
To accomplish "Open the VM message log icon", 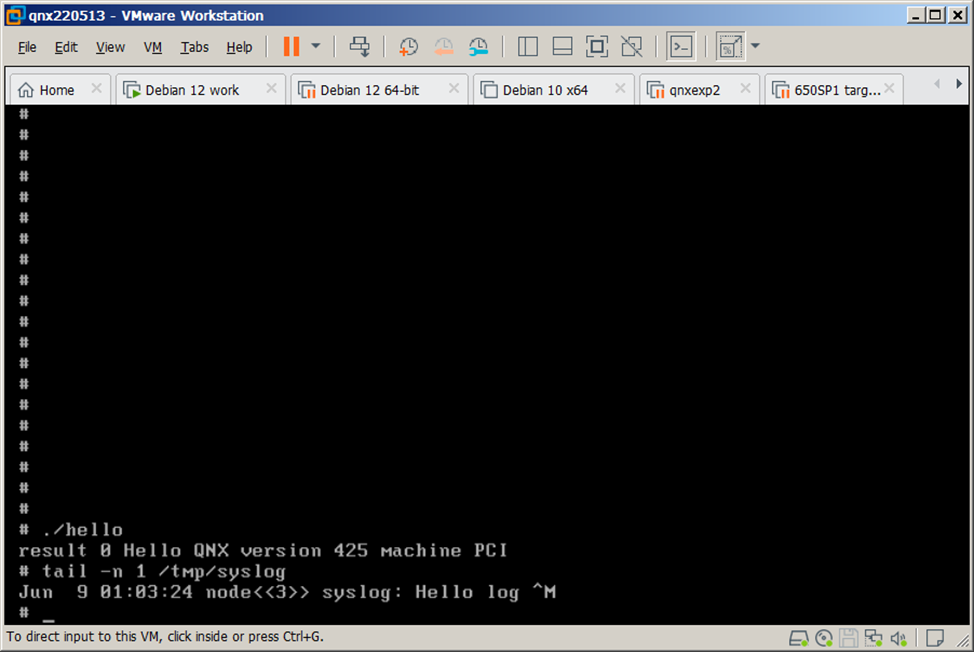I will [936, 638].
